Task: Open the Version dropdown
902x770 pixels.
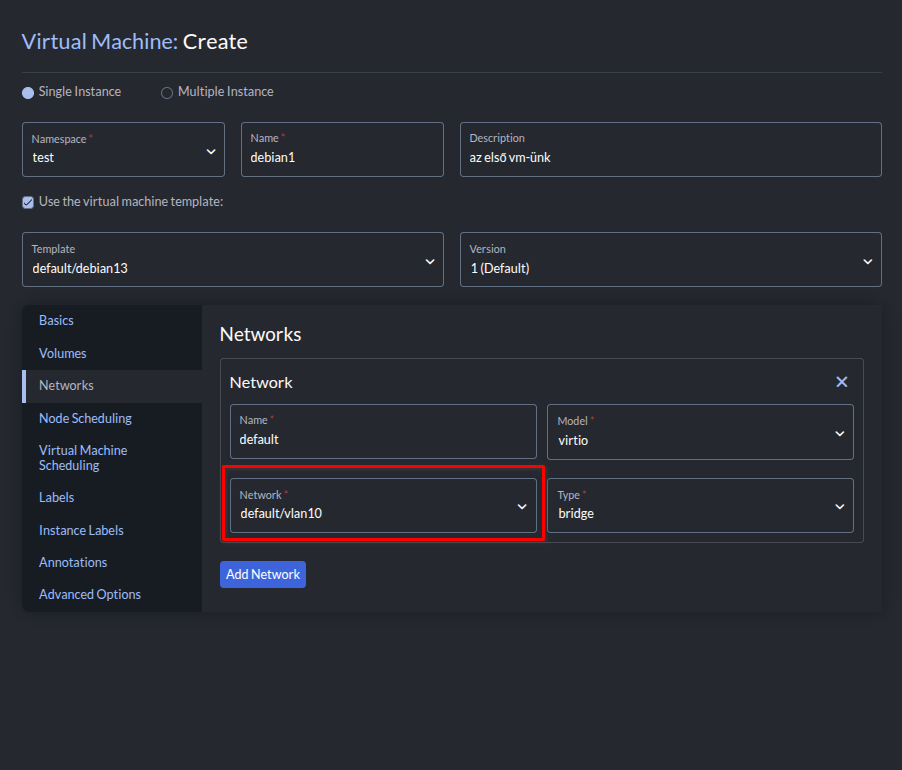Action: tap(670, 260)
